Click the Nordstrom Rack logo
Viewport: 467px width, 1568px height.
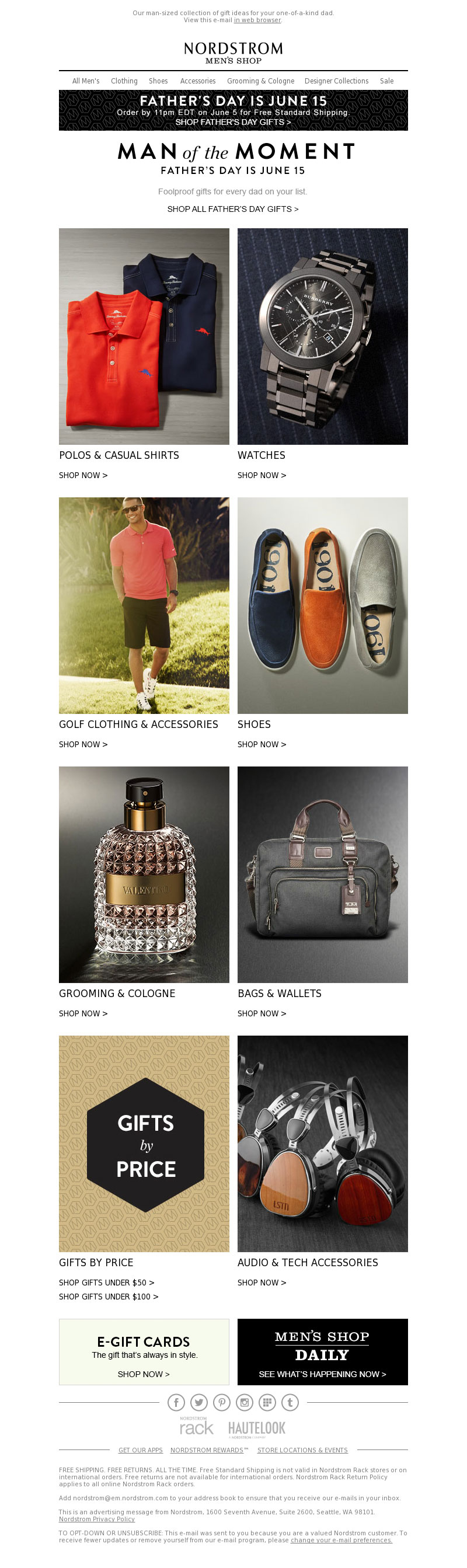pos(196,1427)
